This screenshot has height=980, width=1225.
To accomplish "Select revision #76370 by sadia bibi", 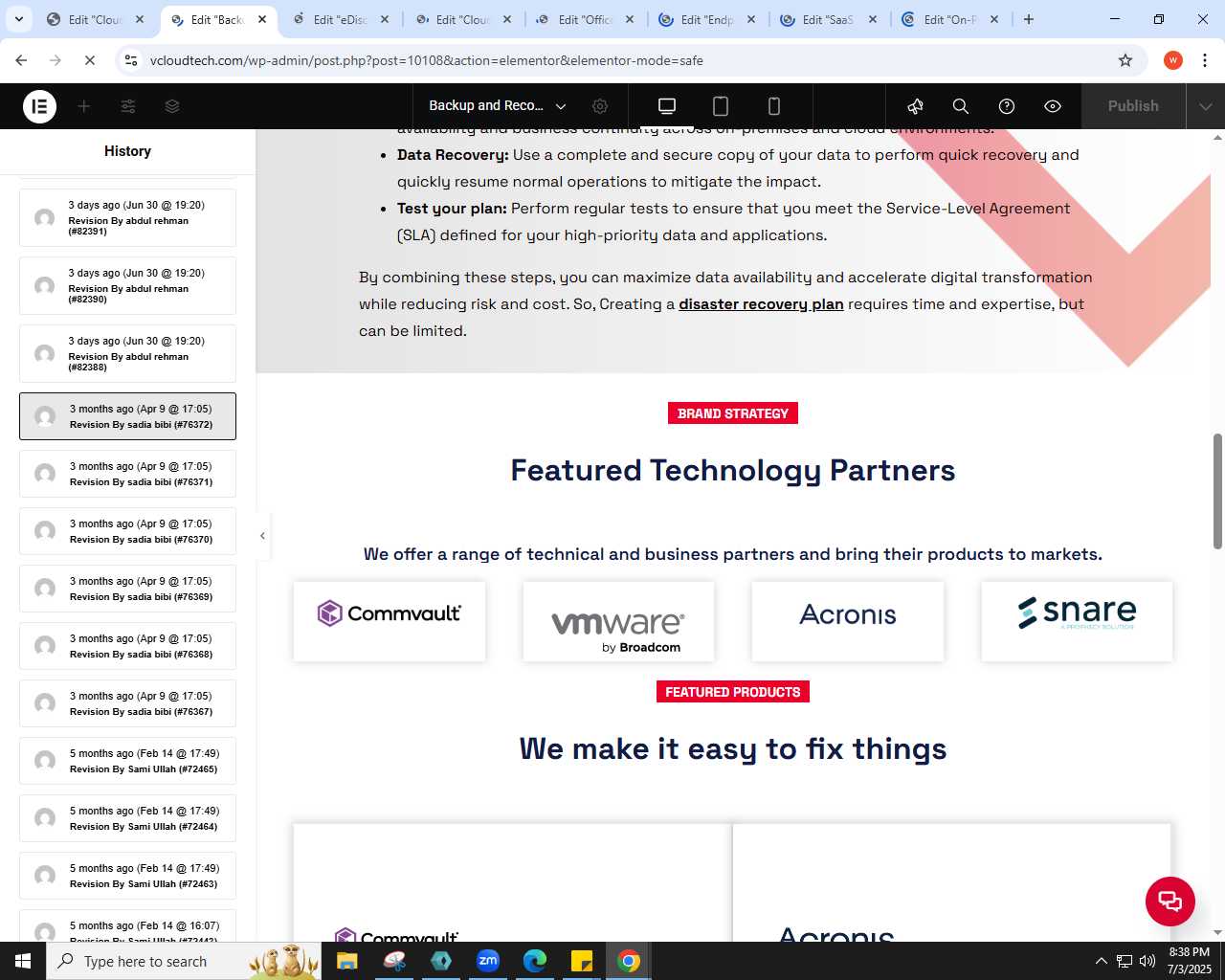I will pos(127,531).
